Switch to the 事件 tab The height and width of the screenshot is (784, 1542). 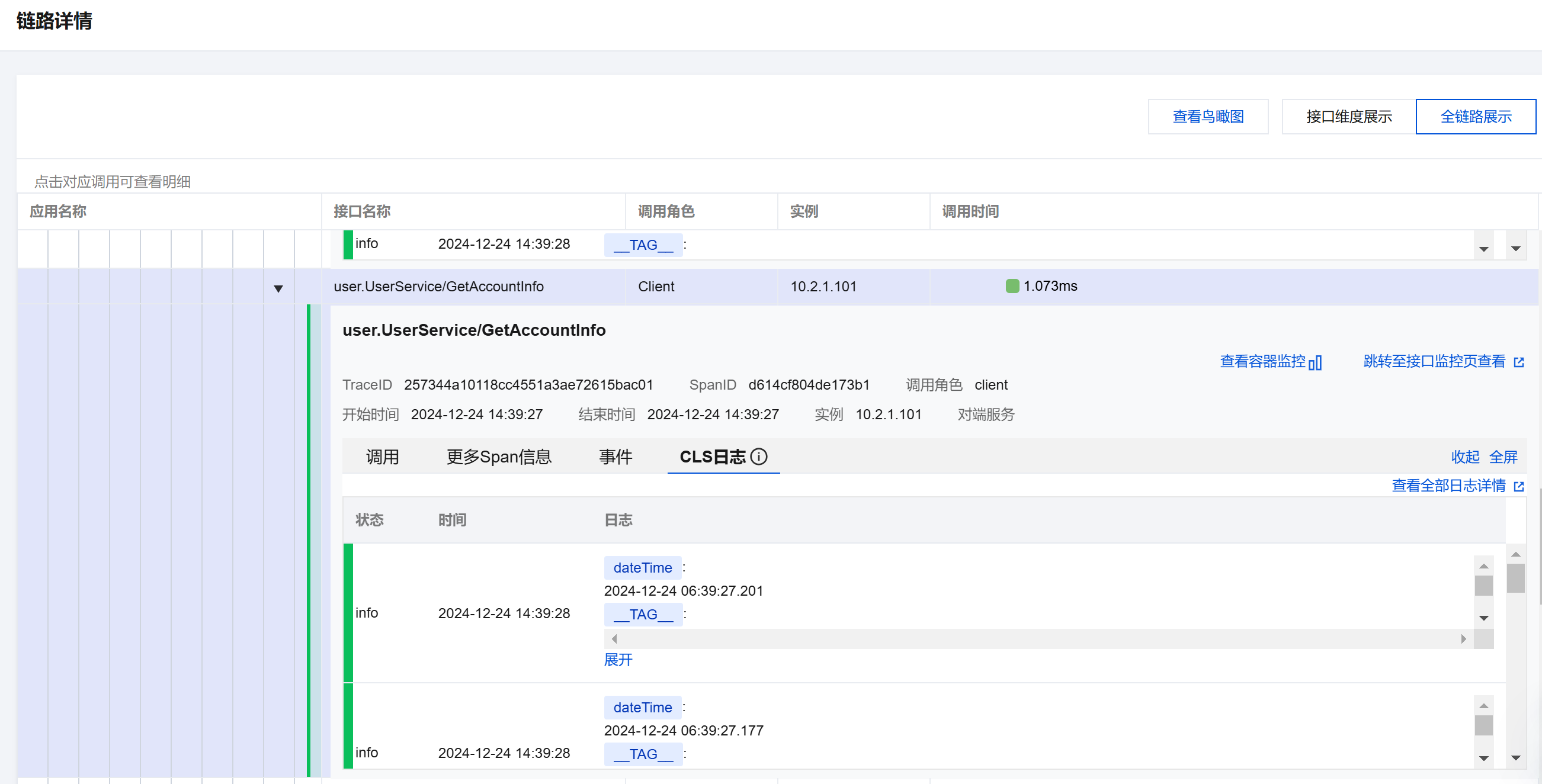pyautogui.click(x=615, y=457)
